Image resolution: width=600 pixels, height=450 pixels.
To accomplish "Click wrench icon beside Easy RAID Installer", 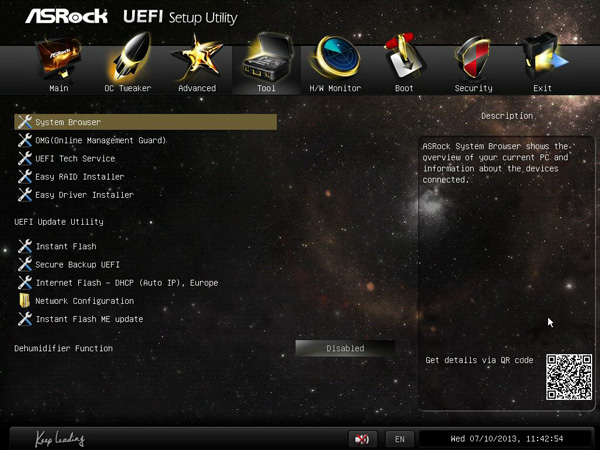I will click(x=25, y=177).
